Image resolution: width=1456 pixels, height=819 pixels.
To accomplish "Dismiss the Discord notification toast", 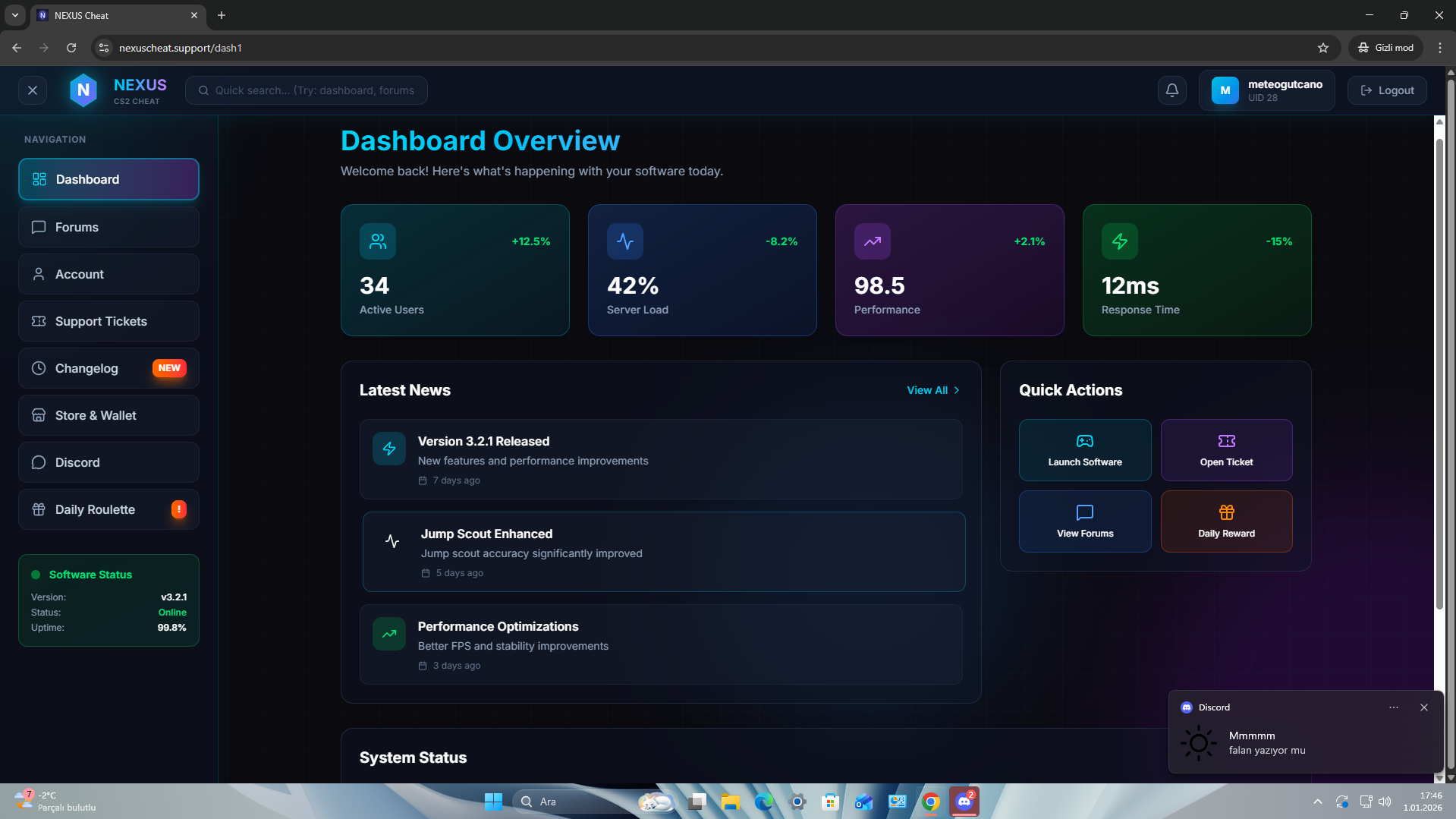I will [x=1424, y=707].
